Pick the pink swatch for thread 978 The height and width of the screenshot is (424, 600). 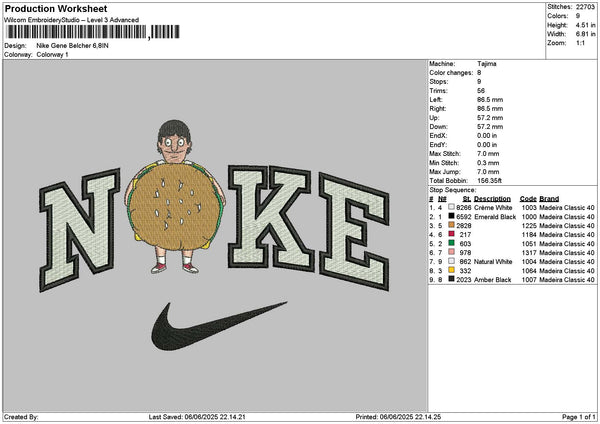point(451,253)
